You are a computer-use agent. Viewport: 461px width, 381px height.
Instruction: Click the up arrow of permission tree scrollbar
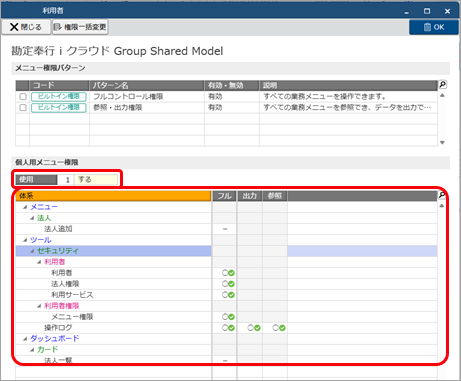click(442, 206)
